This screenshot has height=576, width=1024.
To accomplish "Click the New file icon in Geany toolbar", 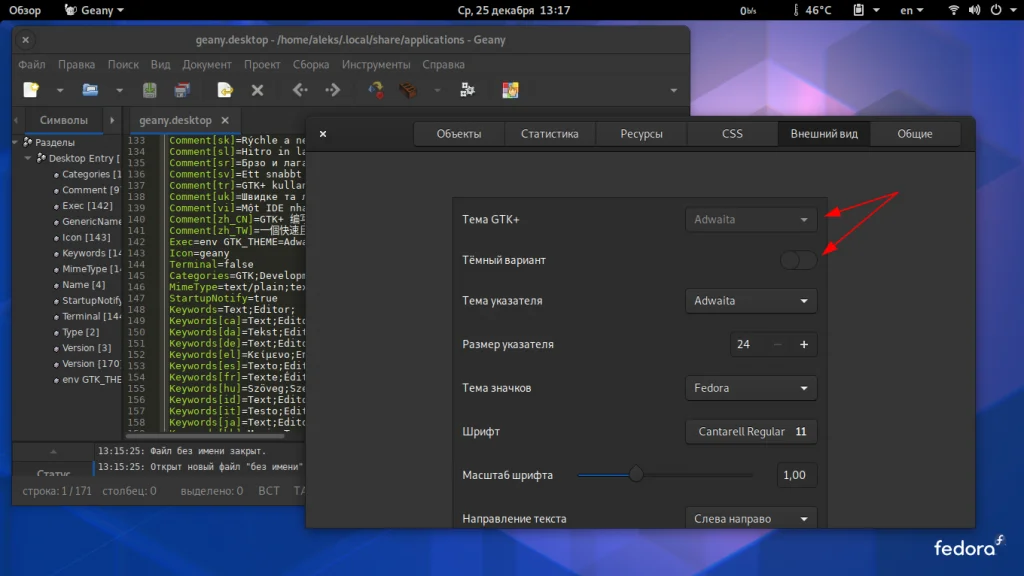I will click(x=31, y=90).
